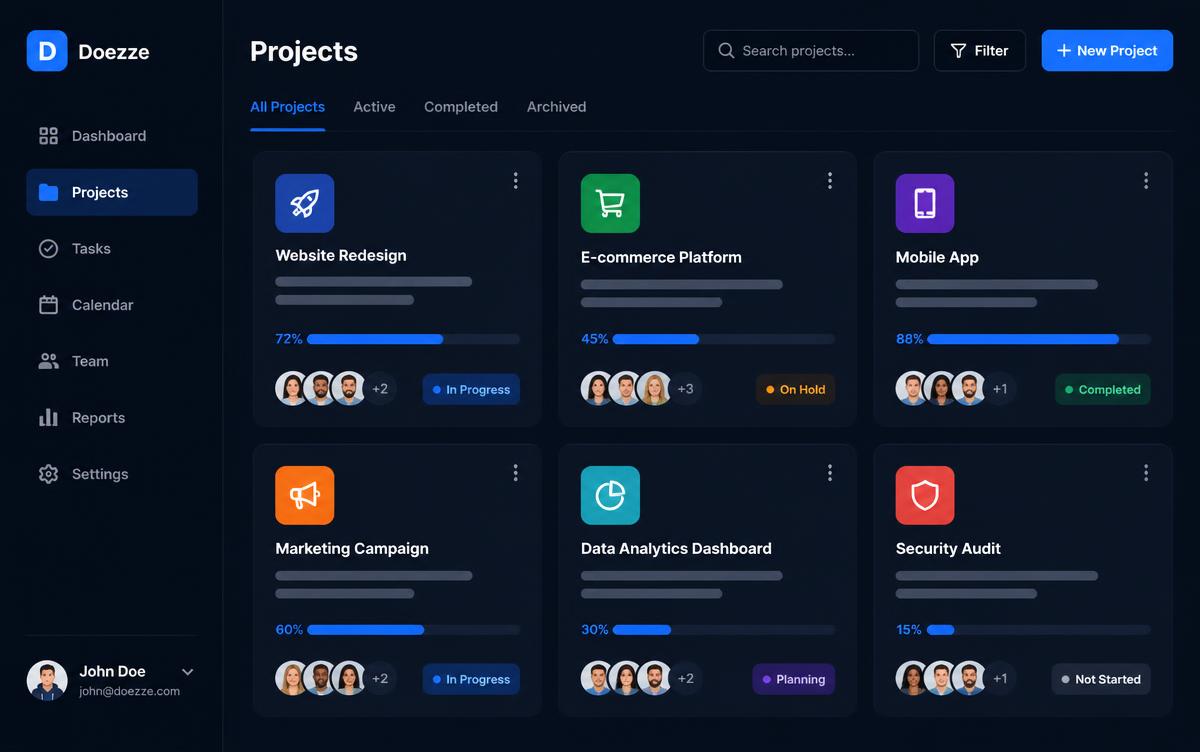
Task: Open Security Audit three-dot menu
Action: coord(1146,473)
